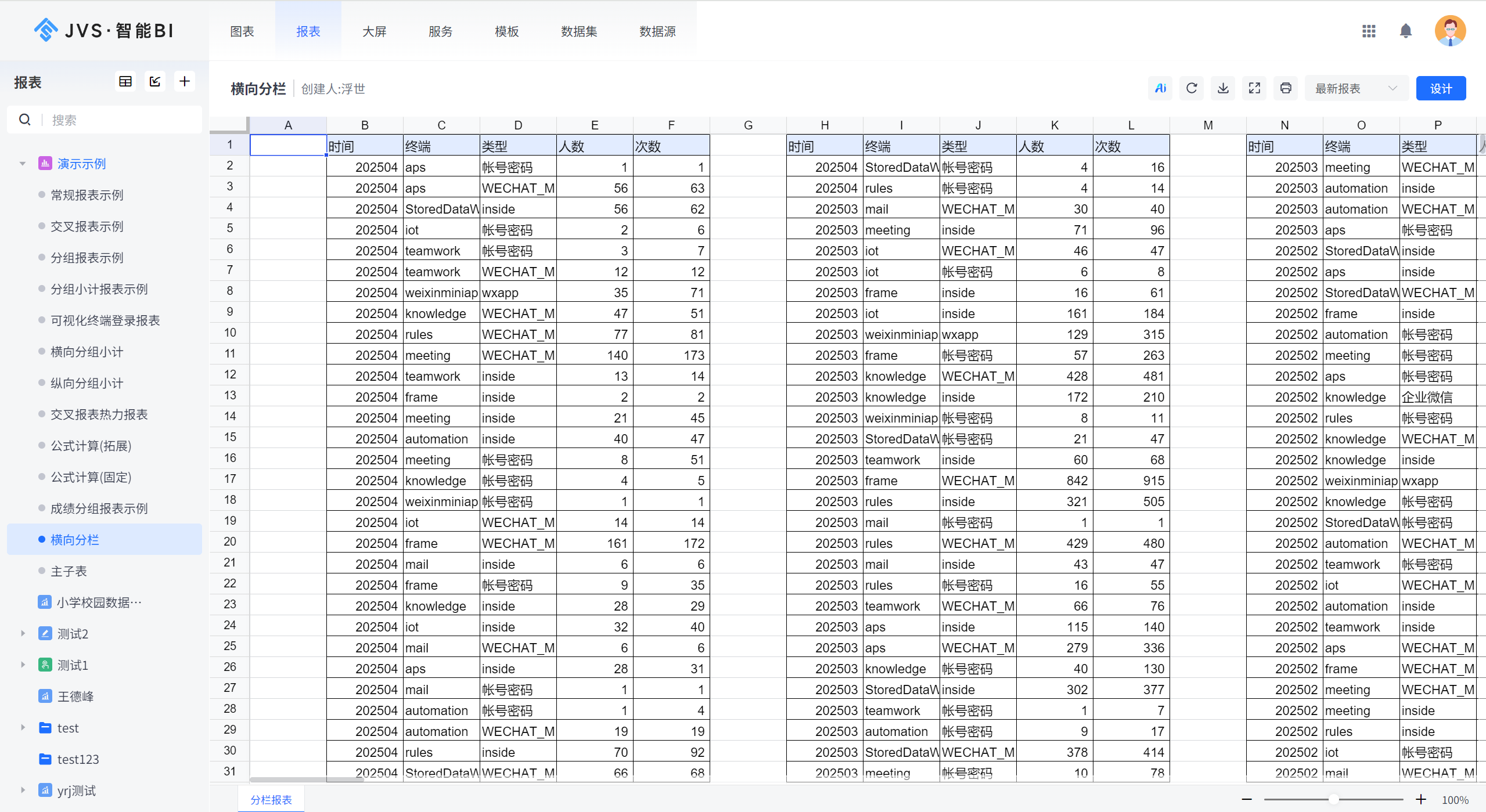The height and width of the screenshot is (812, 1486).
Task: Open the 交叉报表热力报表 report
Action: click(x=99, y=414)
